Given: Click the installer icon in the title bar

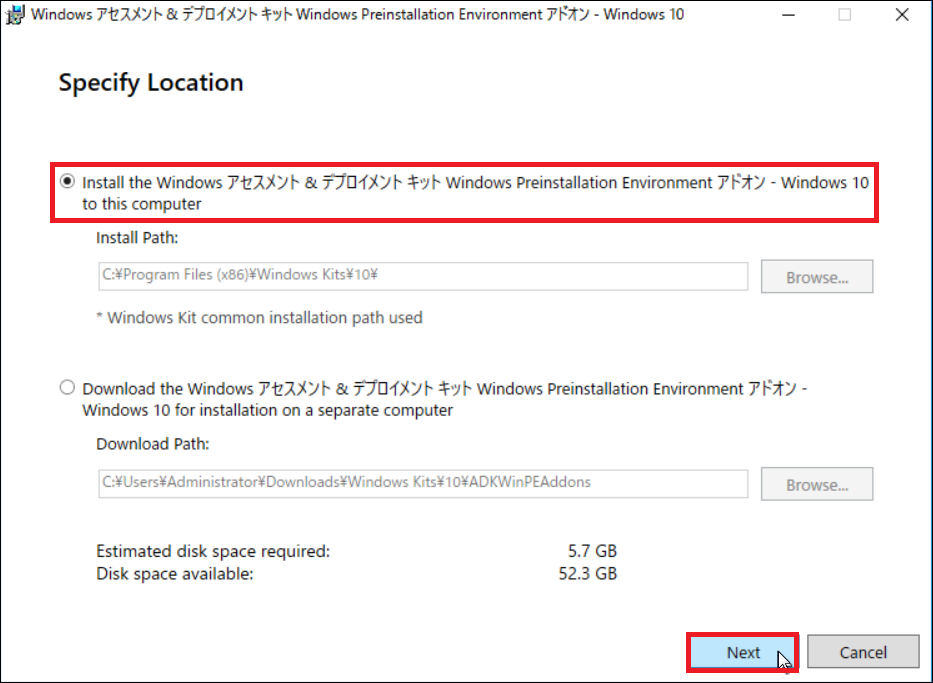Looking at the screenshot, I should 14,14.
